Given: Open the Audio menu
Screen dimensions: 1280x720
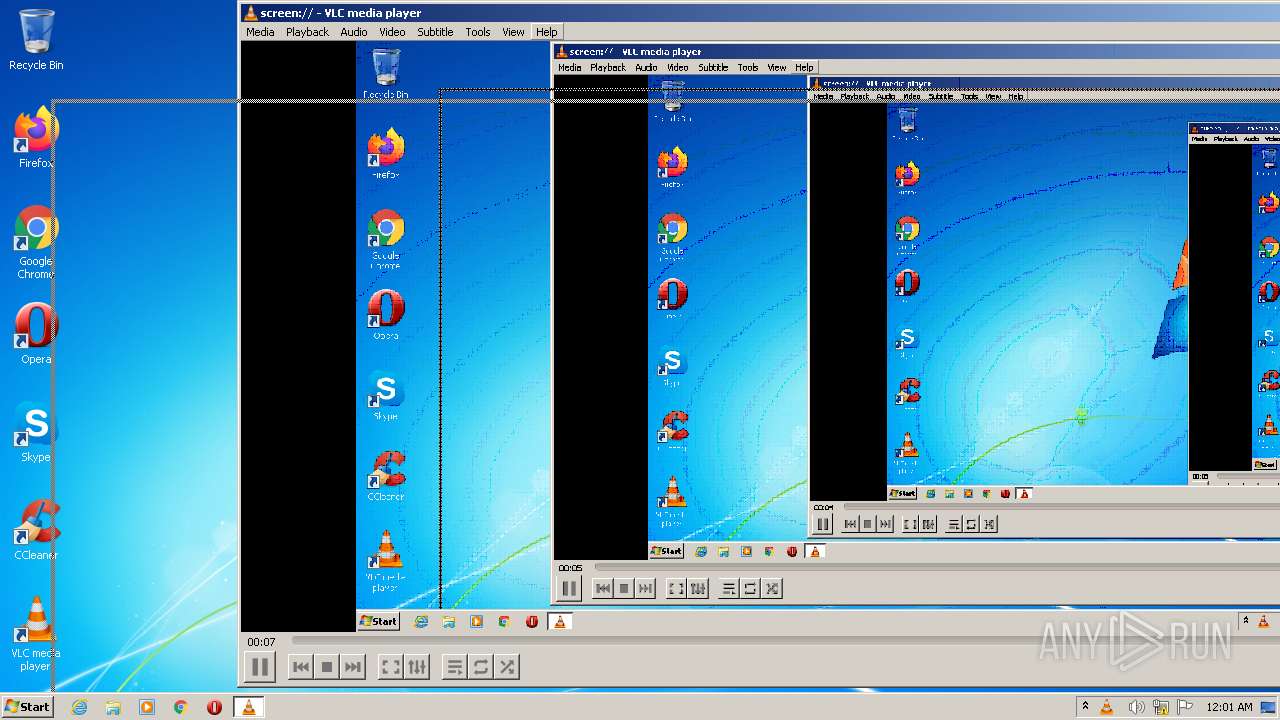Looking at the screenshot, I should click(354, 32).
